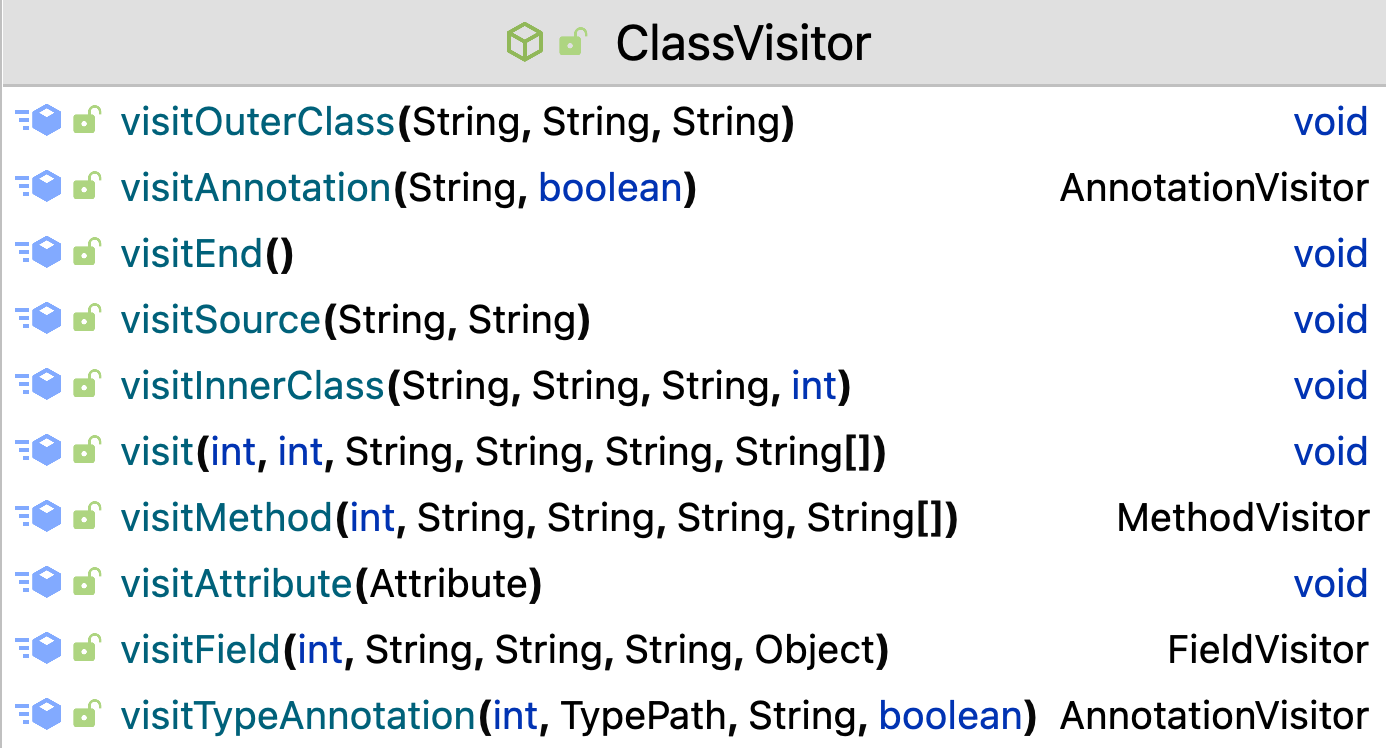The height and width of the screenshot is (748, 1388).
Task: Select the visitOuterClass method name
Action: 258,122
